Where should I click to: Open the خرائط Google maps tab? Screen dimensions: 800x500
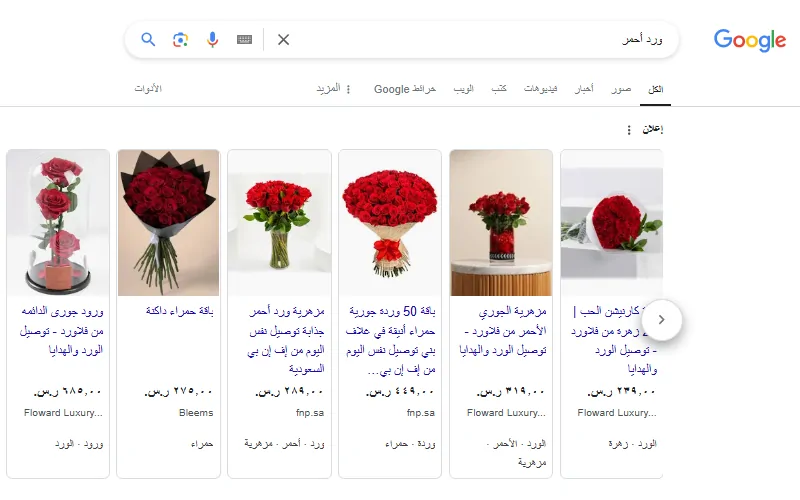point(405,89)
